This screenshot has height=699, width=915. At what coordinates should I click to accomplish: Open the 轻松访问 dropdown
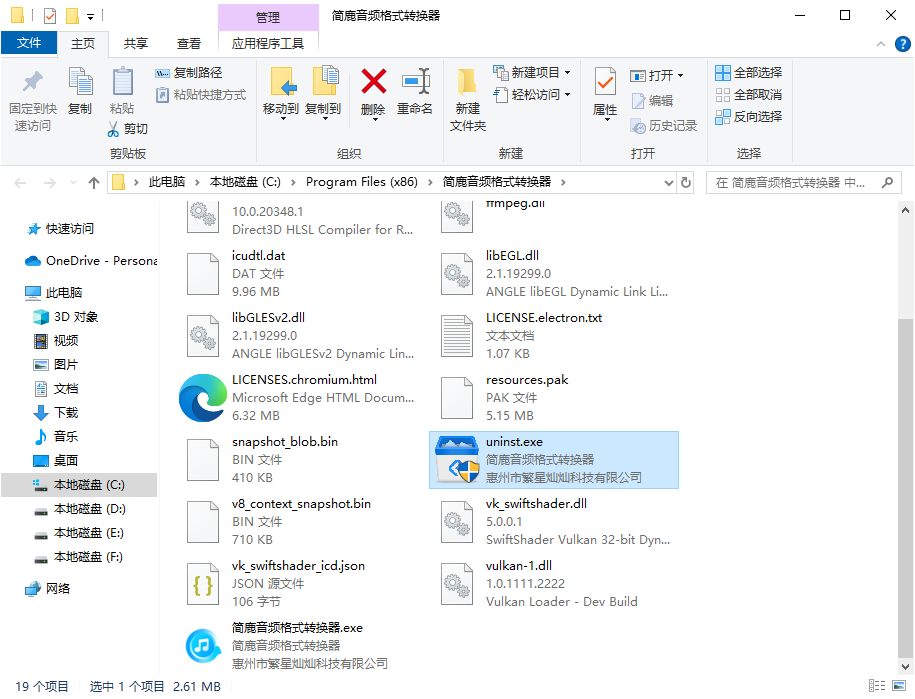click(x=532, y=95)
